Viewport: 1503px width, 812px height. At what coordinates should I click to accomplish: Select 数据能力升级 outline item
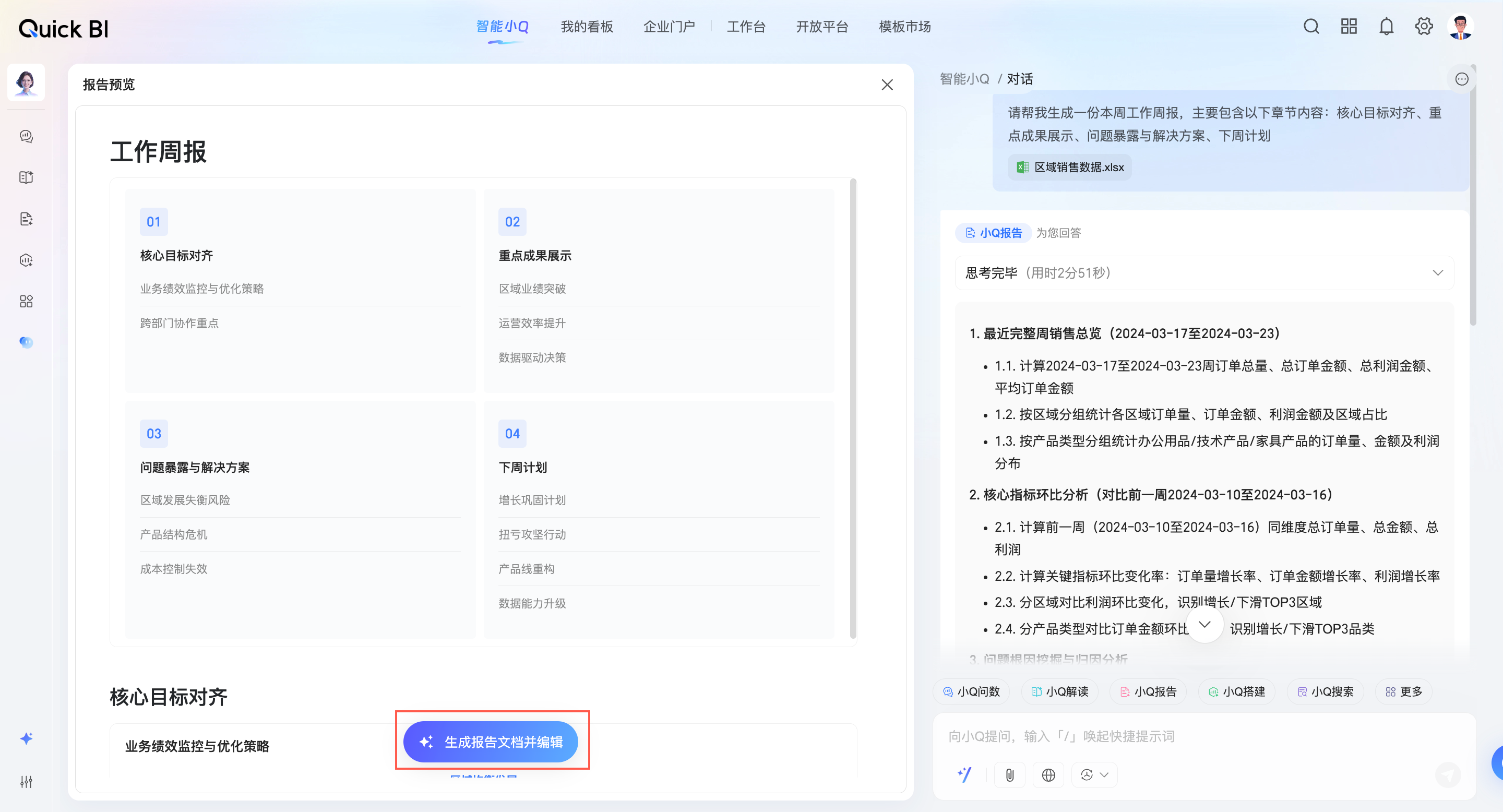[x=532, y=603]
